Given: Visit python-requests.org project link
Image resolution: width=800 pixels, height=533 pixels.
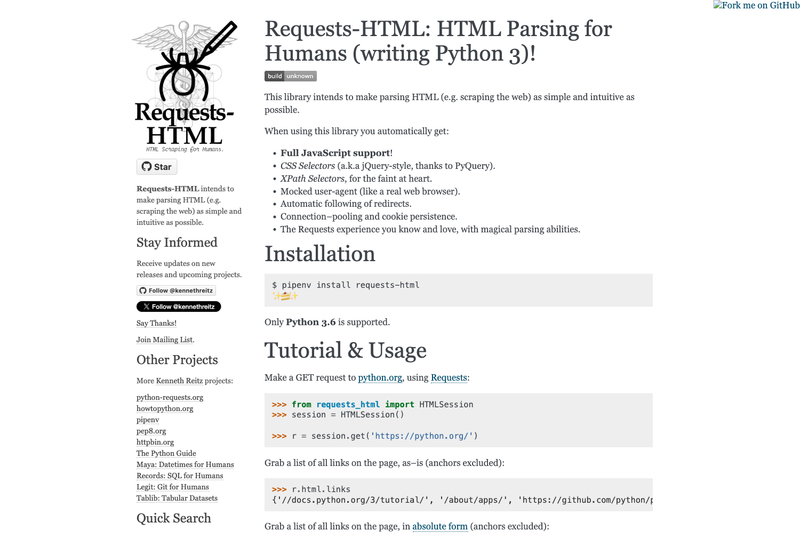Looking at the screenshot, I should pyautogui.click(x=169, y=397).
